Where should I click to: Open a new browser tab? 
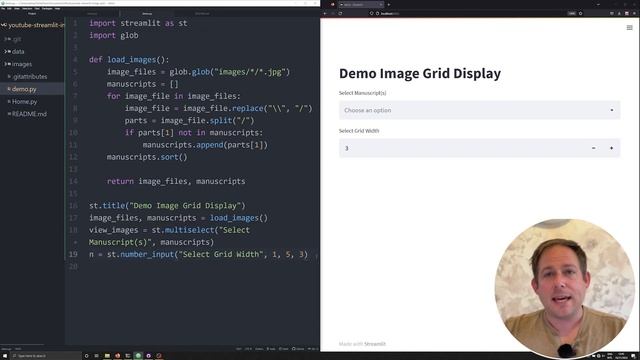click(x=389, y=4)
